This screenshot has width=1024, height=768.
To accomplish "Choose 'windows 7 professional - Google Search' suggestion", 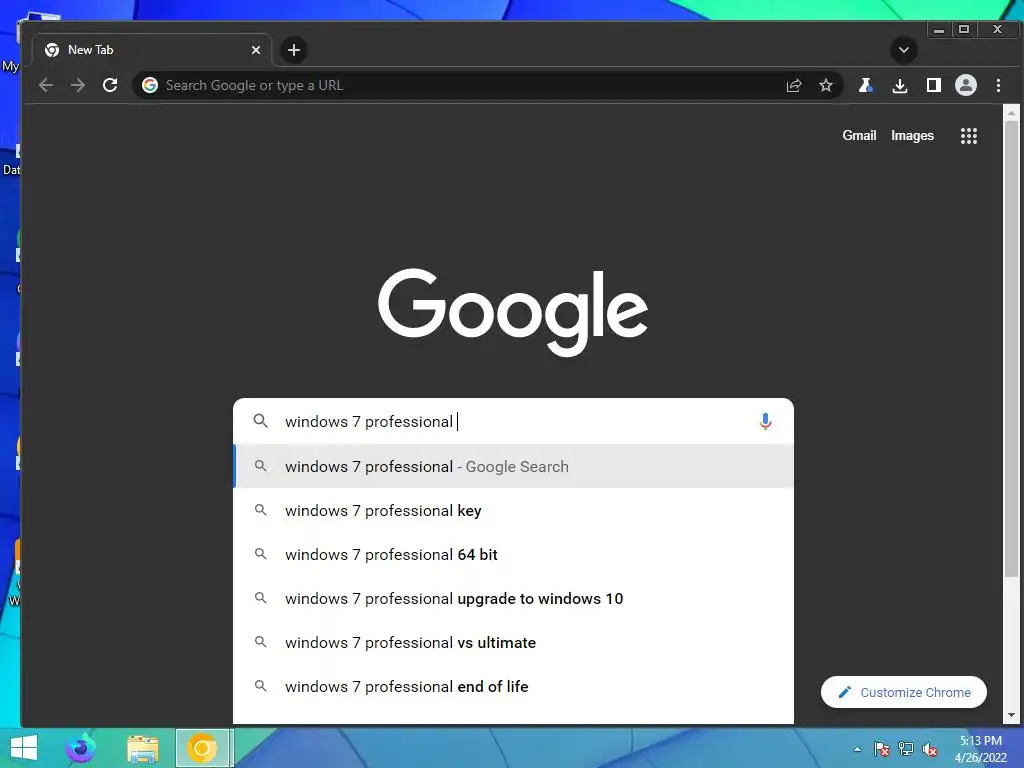I will pos(513,466).
